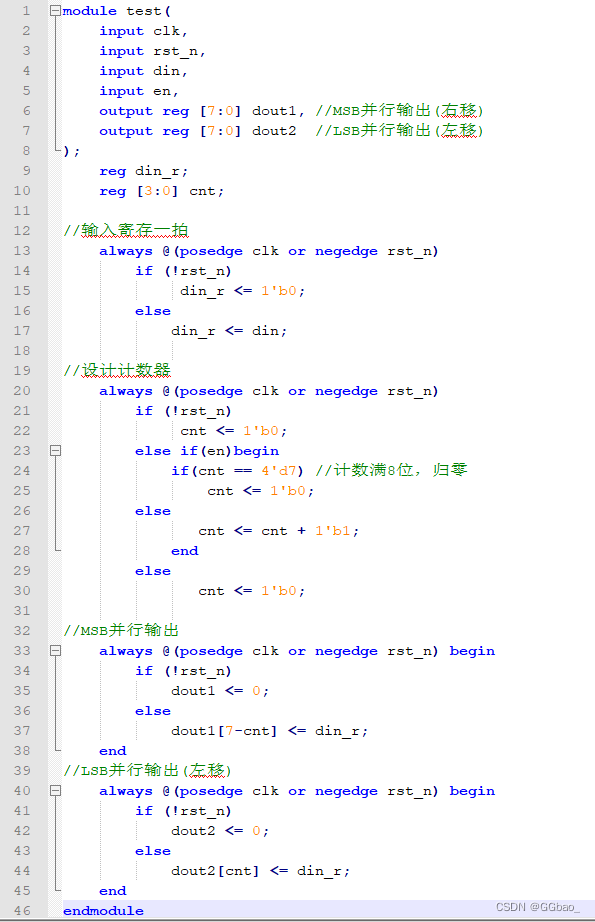595x922 pixels.
Task: Click the CSDN @GGbao_ watermark
Action: pyautogui.click(x=537, y=907)
